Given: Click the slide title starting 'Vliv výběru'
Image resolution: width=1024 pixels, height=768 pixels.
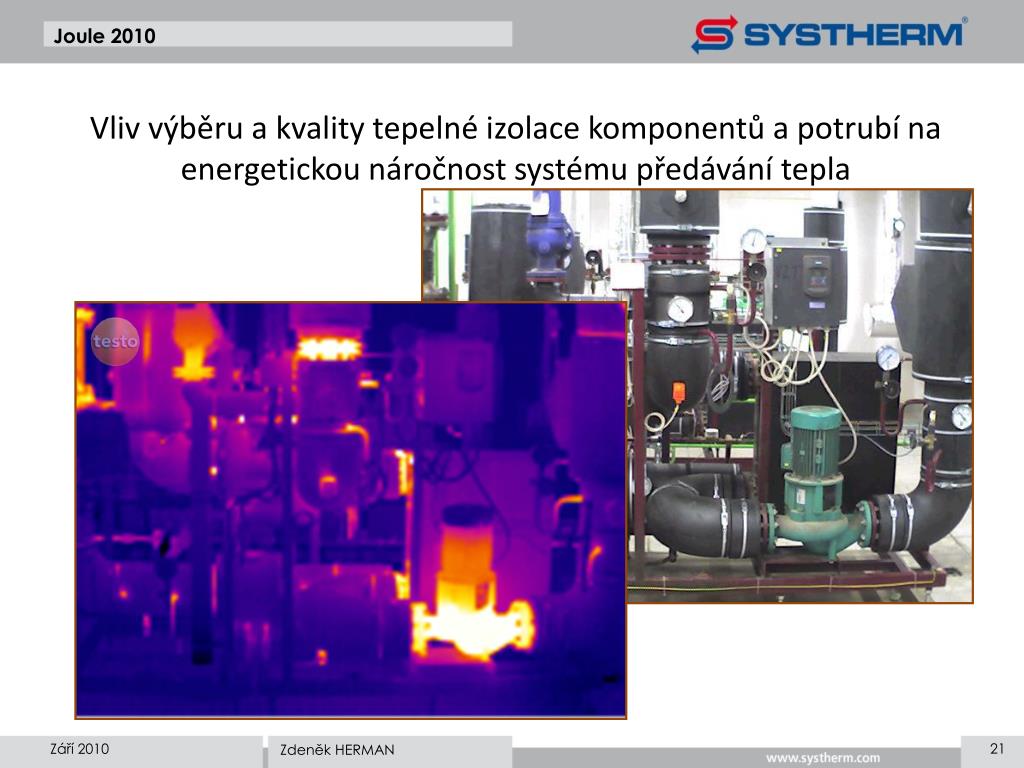Looking at the screenshot, I should tap(515, 148).
